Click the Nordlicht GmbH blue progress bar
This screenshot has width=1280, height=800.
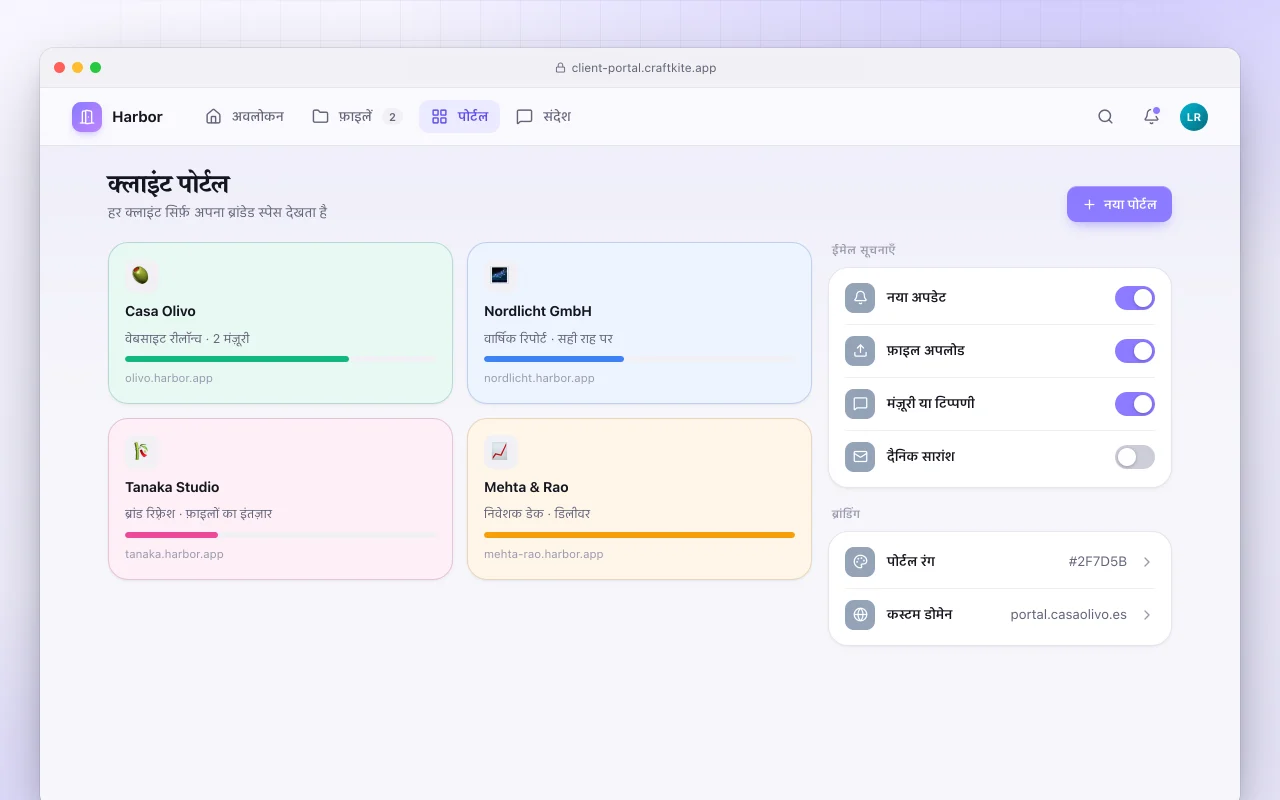554,359
